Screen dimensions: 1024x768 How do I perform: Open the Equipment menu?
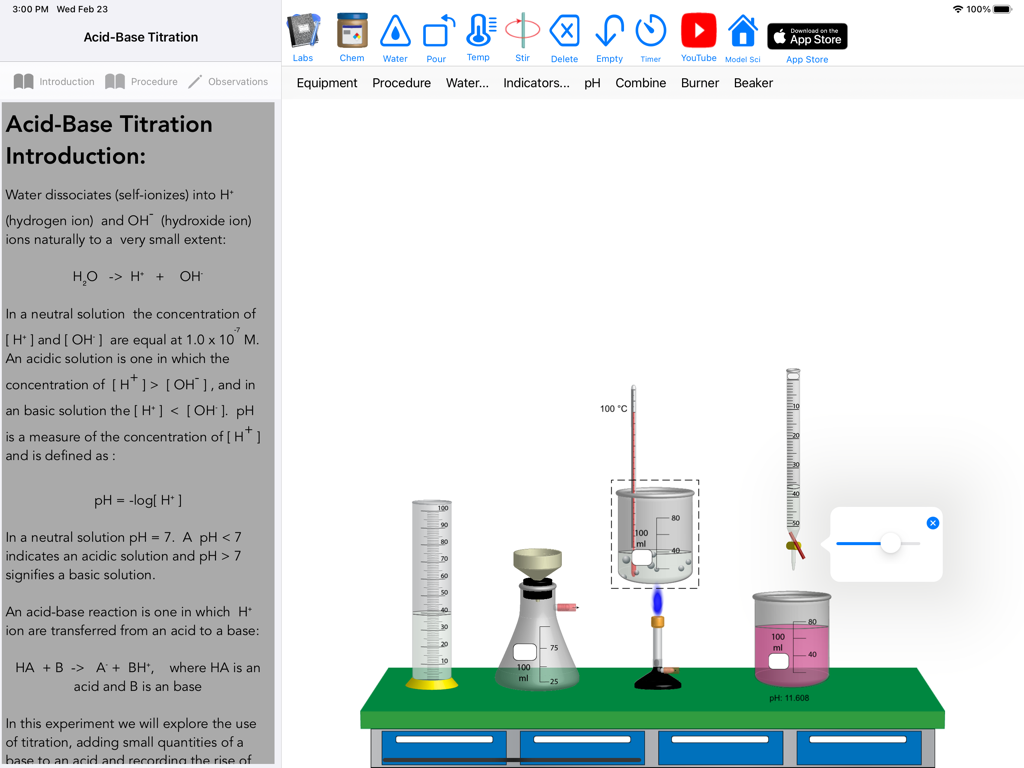tap(327, 83)
